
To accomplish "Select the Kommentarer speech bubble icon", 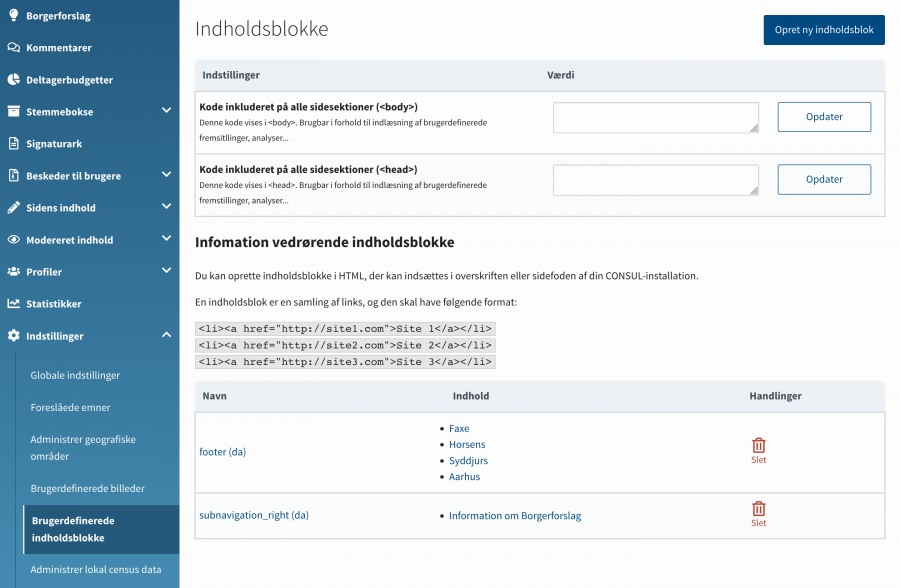I will coord(13,47).
